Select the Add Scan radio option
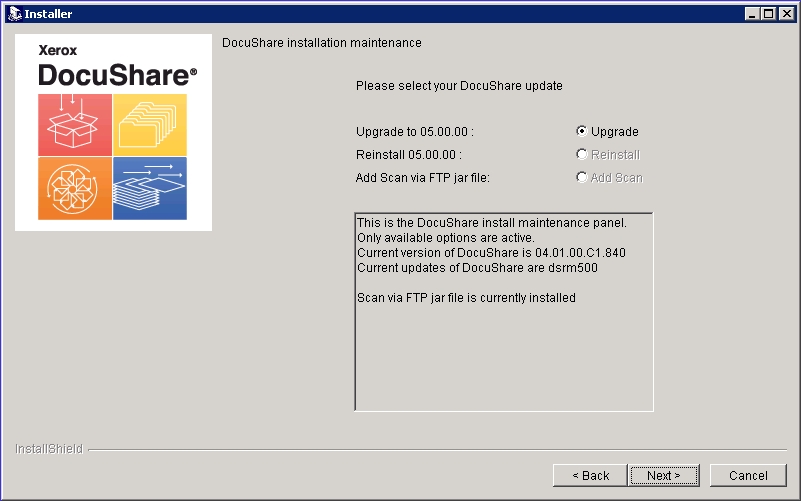 pos(581,177)
